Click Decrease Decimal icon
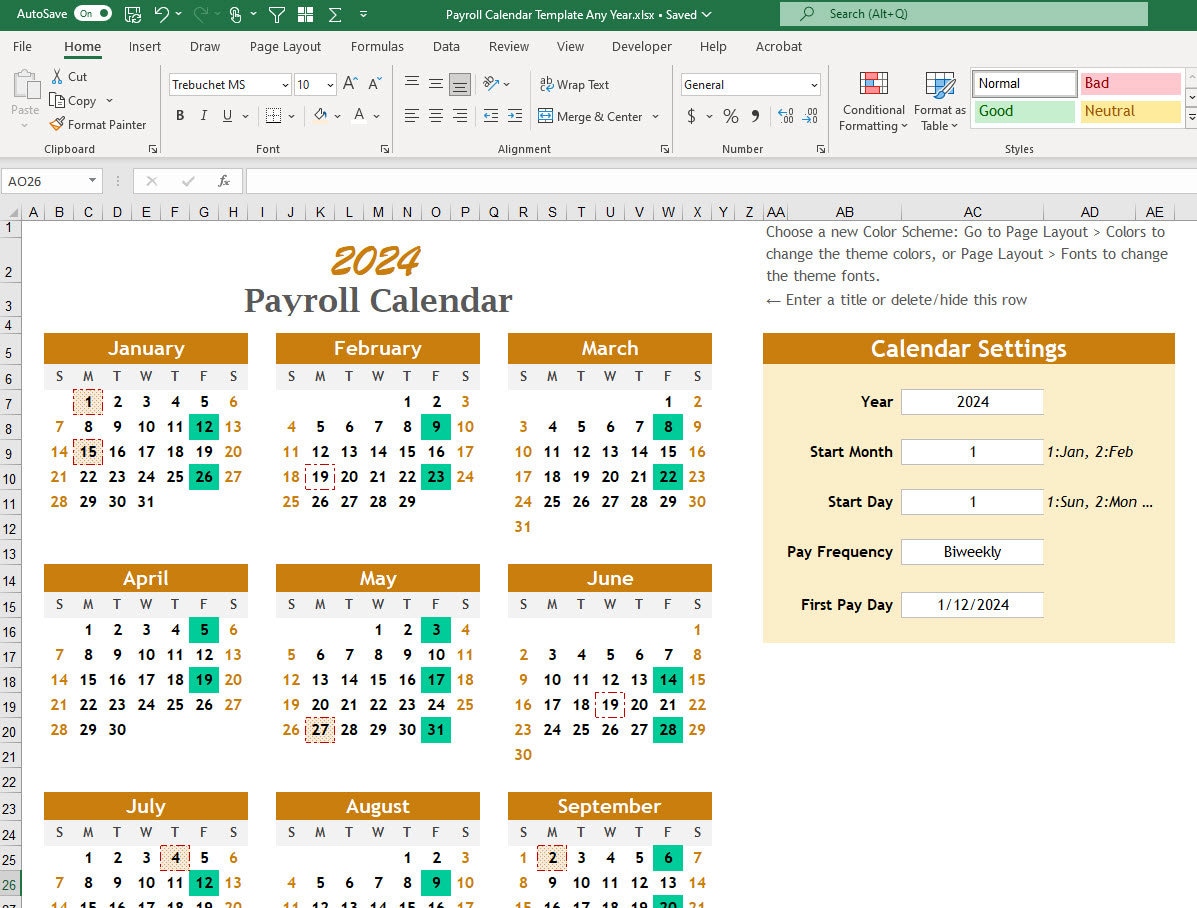The image size is (1197, 908). (810, 116)
